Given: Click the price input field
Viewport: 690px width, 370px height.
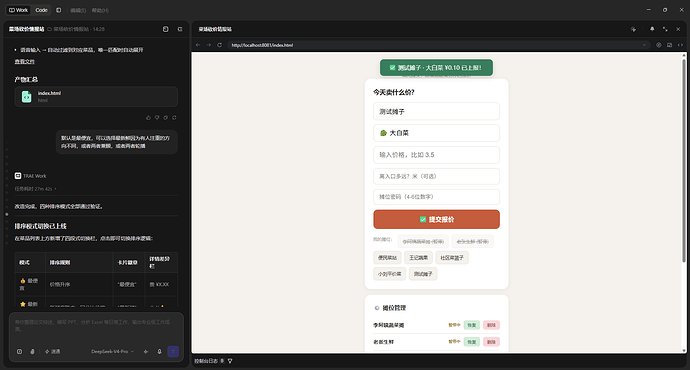Looking at the screenshot, I should 436,155.
